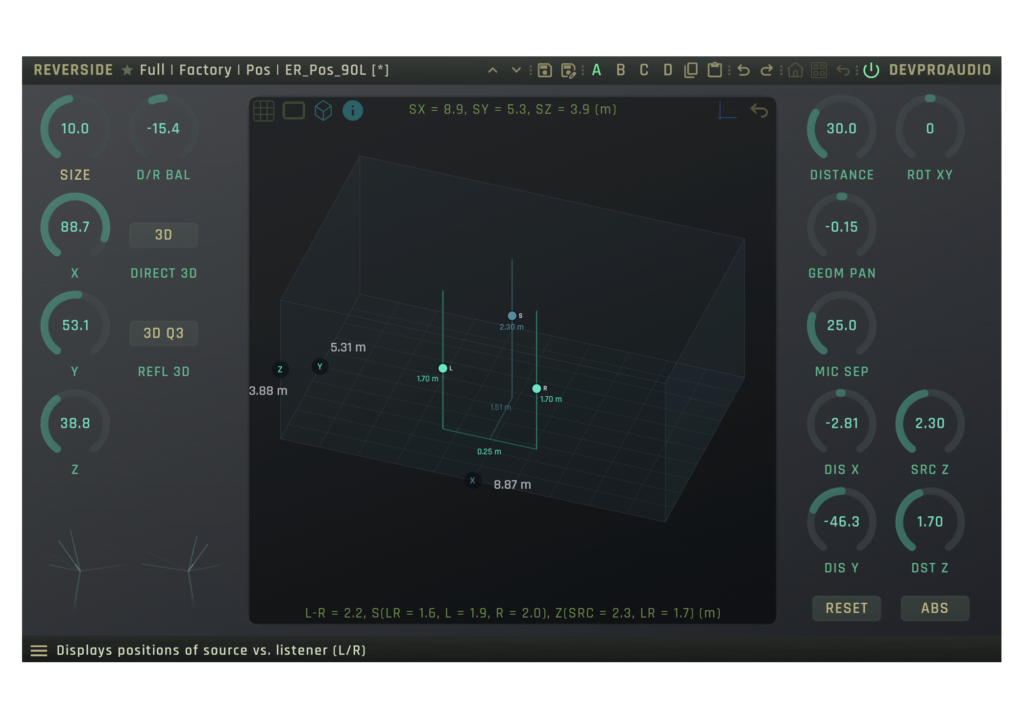Click the SRC Z knob
Image resolution: width=1024 pixels, height=720 pixels.
pos(930,423)
